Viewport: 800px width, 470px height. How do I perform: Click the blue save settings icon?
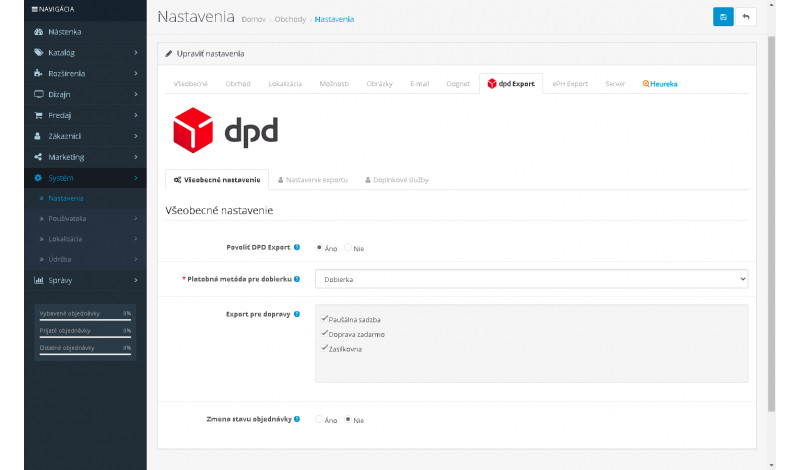point(723,17)
